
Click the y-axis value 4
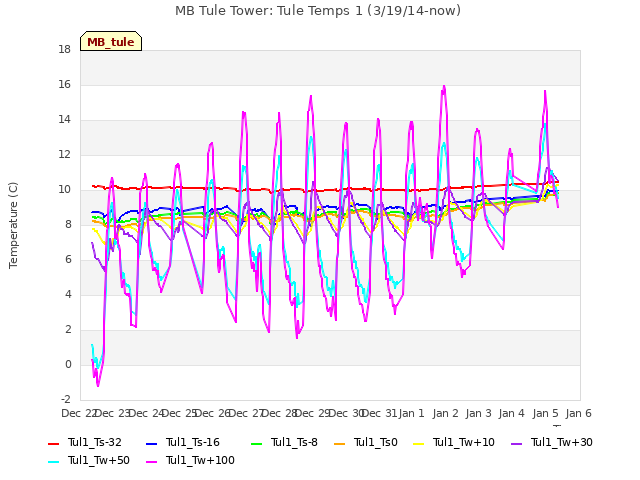pos(68,295)
